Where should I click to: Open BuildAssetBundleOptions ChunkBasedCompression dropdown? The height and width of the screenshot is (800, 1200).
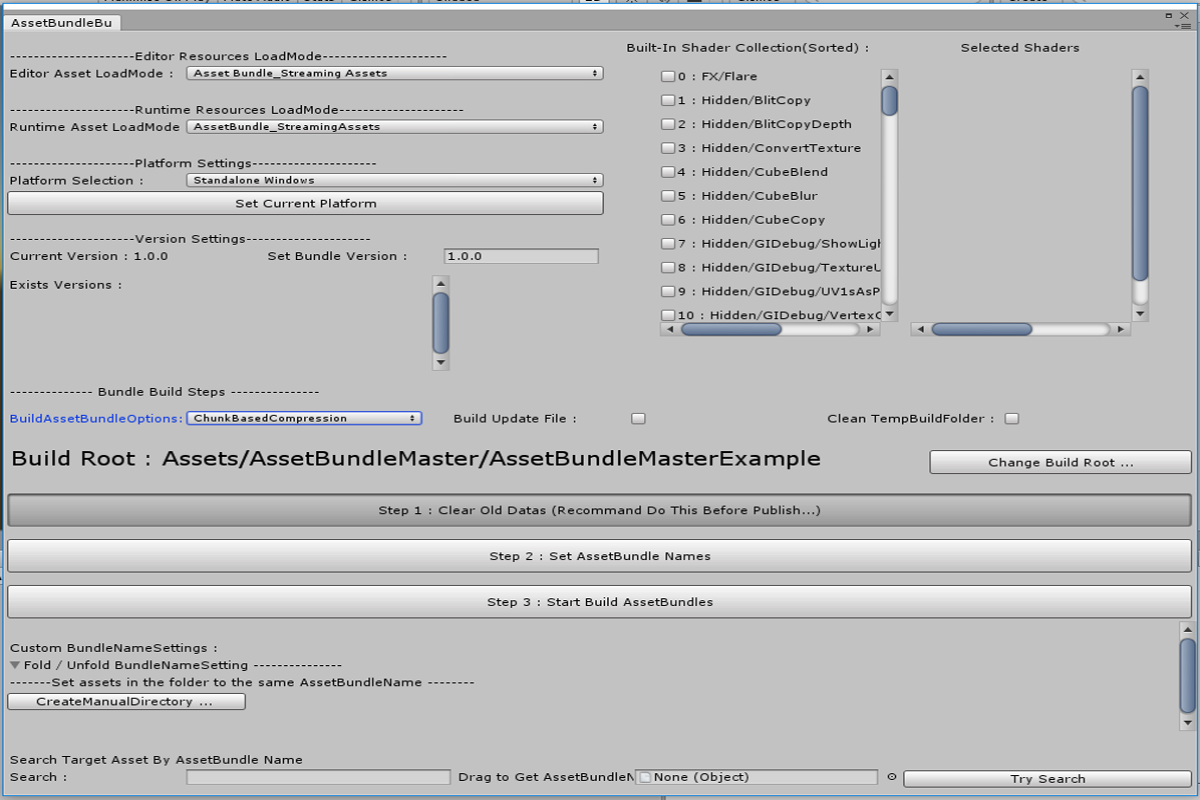point(304,418)
